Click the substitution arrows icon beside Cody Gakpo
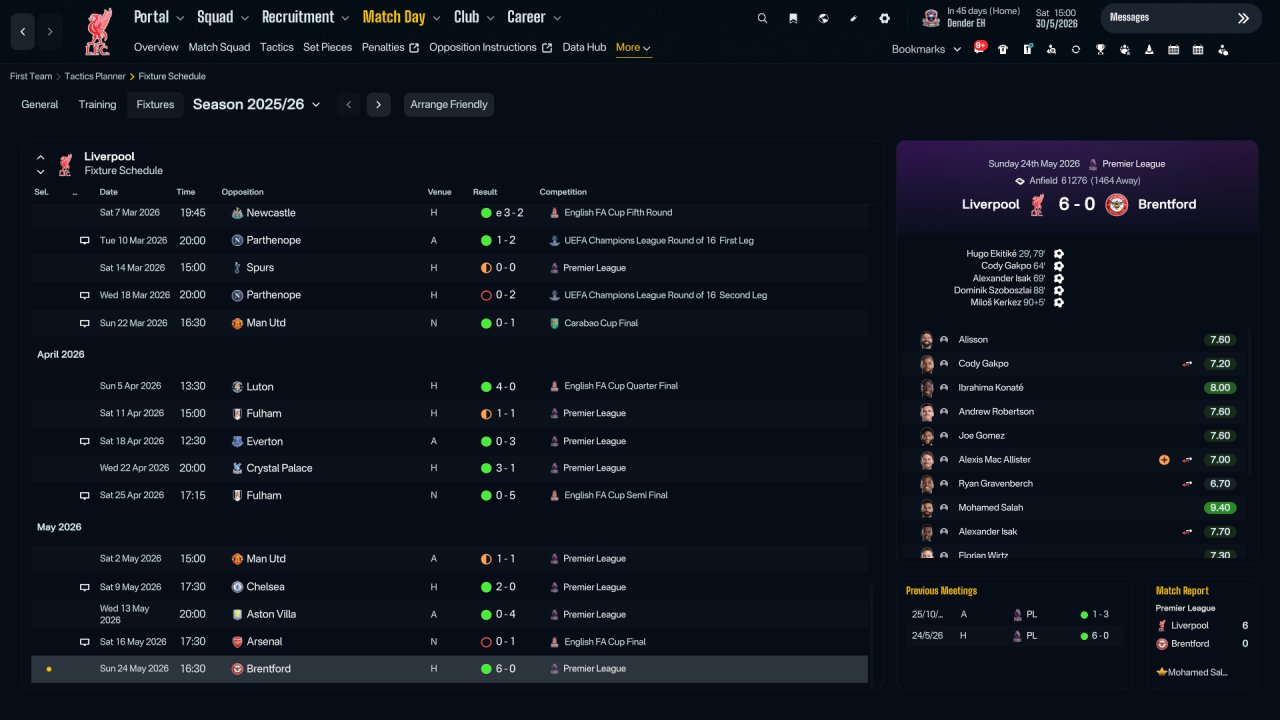The height and width of the screenshot is (720, 1280). coord(1187,364)
